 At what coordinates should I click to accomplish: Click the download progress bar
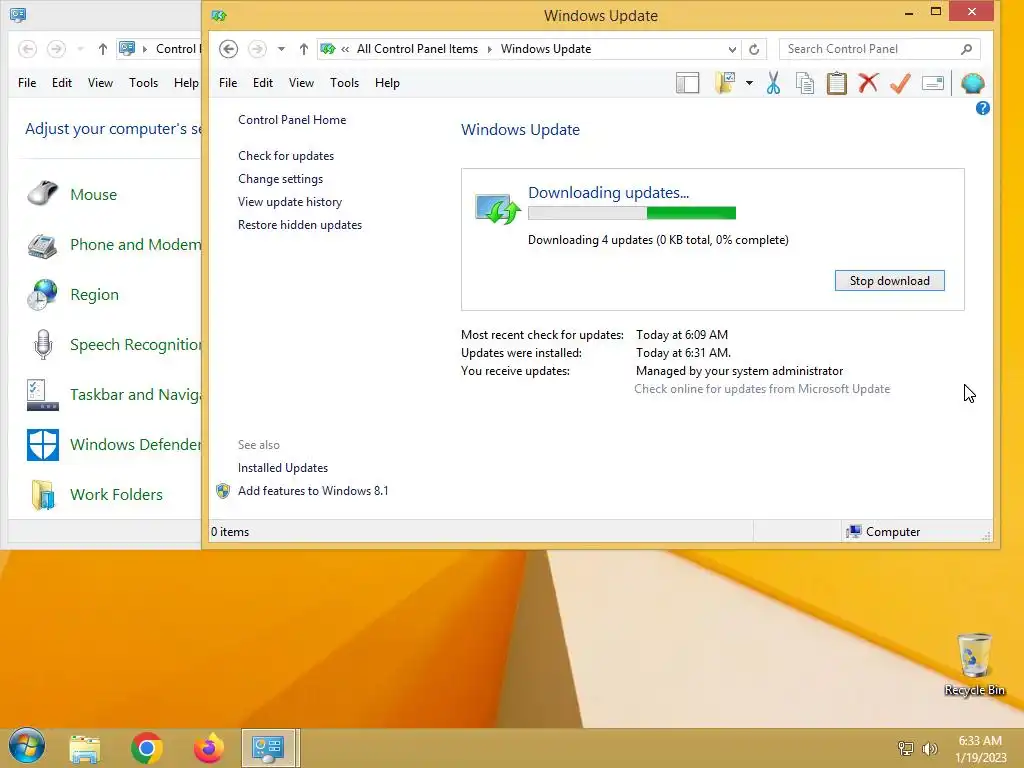[x=632, y=213]
